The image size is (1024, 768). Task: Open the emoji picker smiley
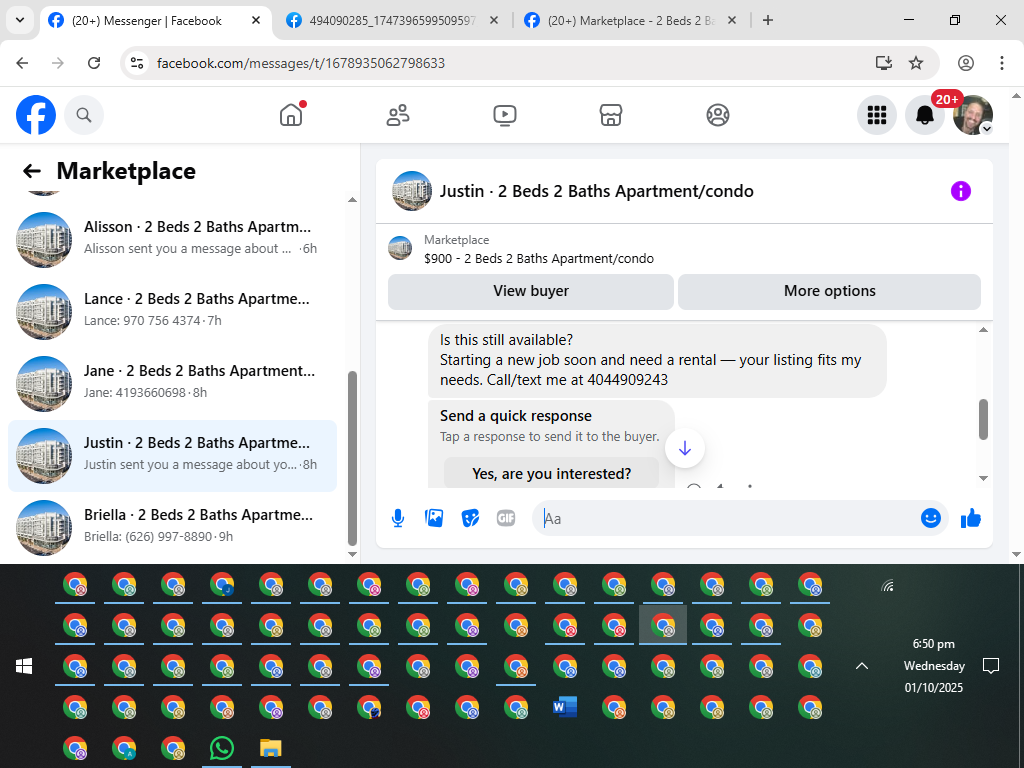click(x=931, y=519)
